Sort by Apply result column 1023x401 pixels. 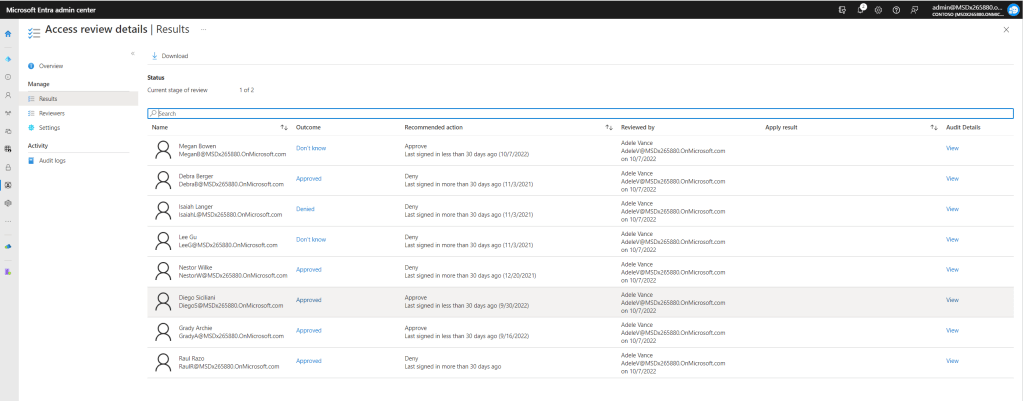coord(934,128)
